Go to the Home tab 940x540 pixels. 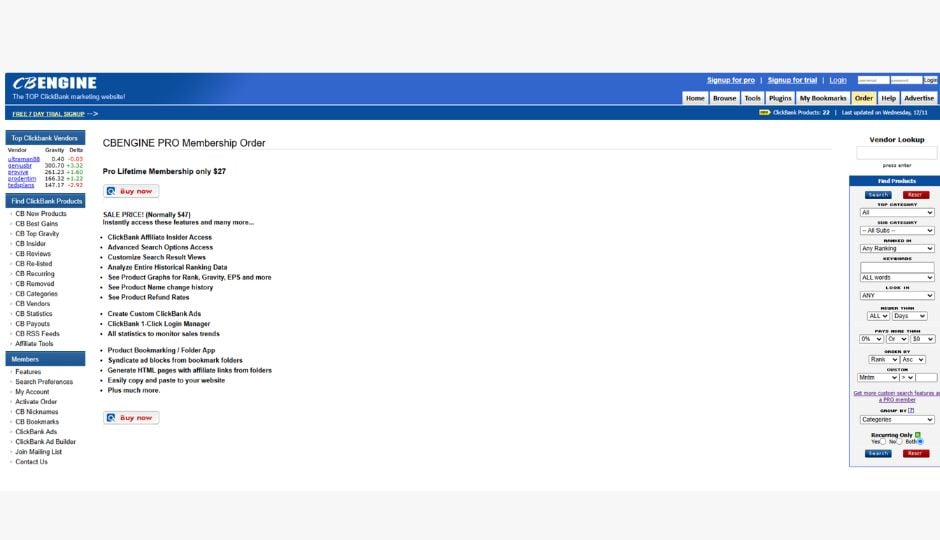coord(695,98)
